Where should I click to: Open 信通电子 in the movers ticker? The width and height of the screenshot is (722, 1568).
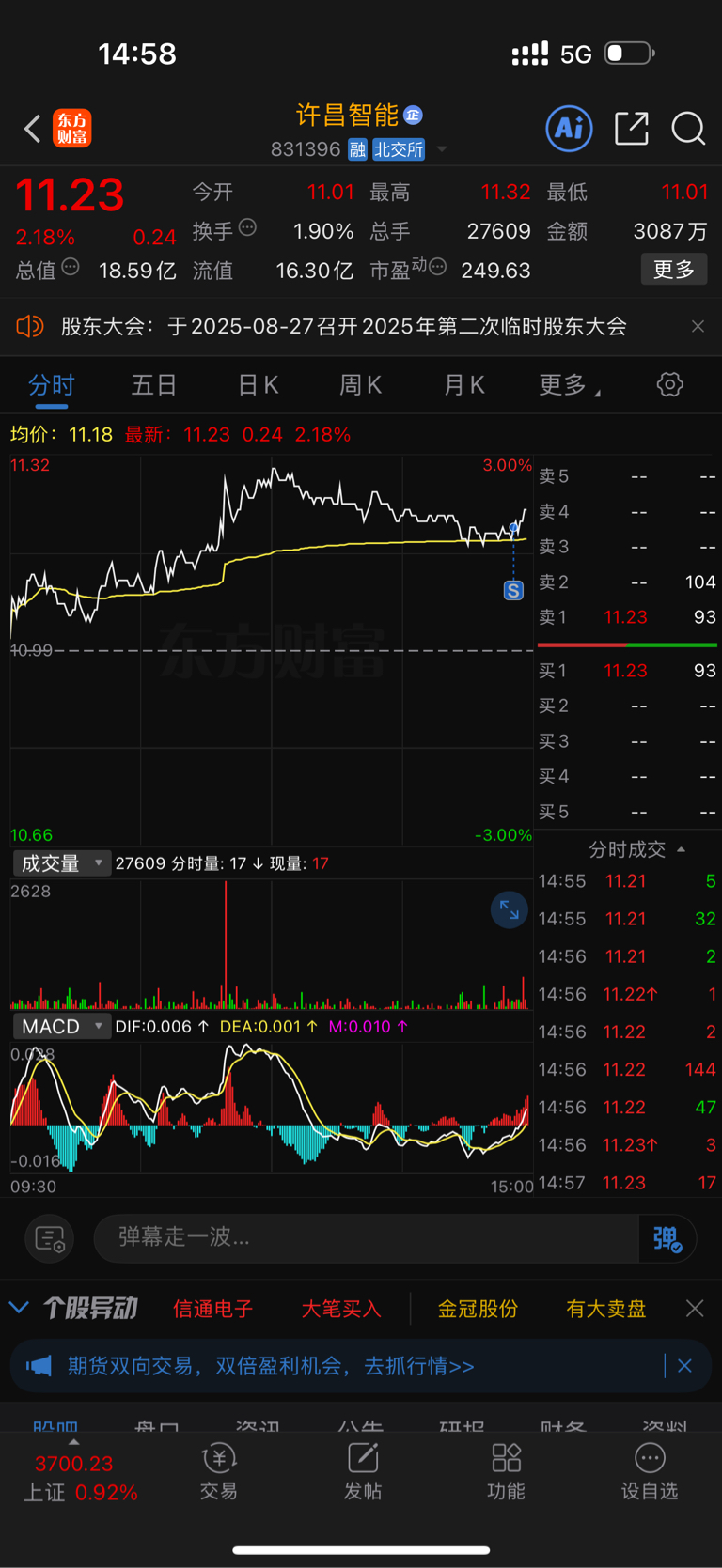pyautogui.click(x=213, y=1308)
